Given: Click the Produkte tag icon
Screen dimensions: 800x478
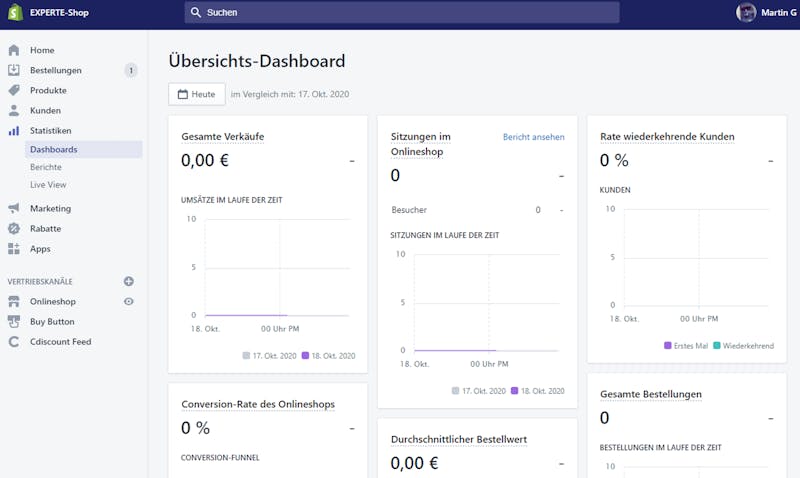Looking at the screenshot, I should tap(14, 90).
